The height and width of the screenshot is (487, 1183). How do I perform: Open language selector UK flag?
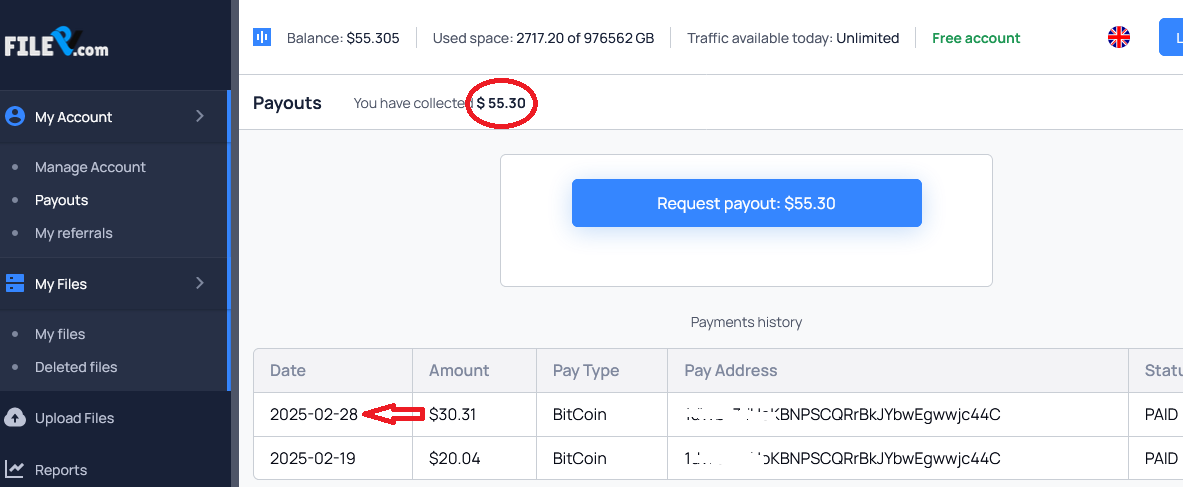pos(1118,37)
